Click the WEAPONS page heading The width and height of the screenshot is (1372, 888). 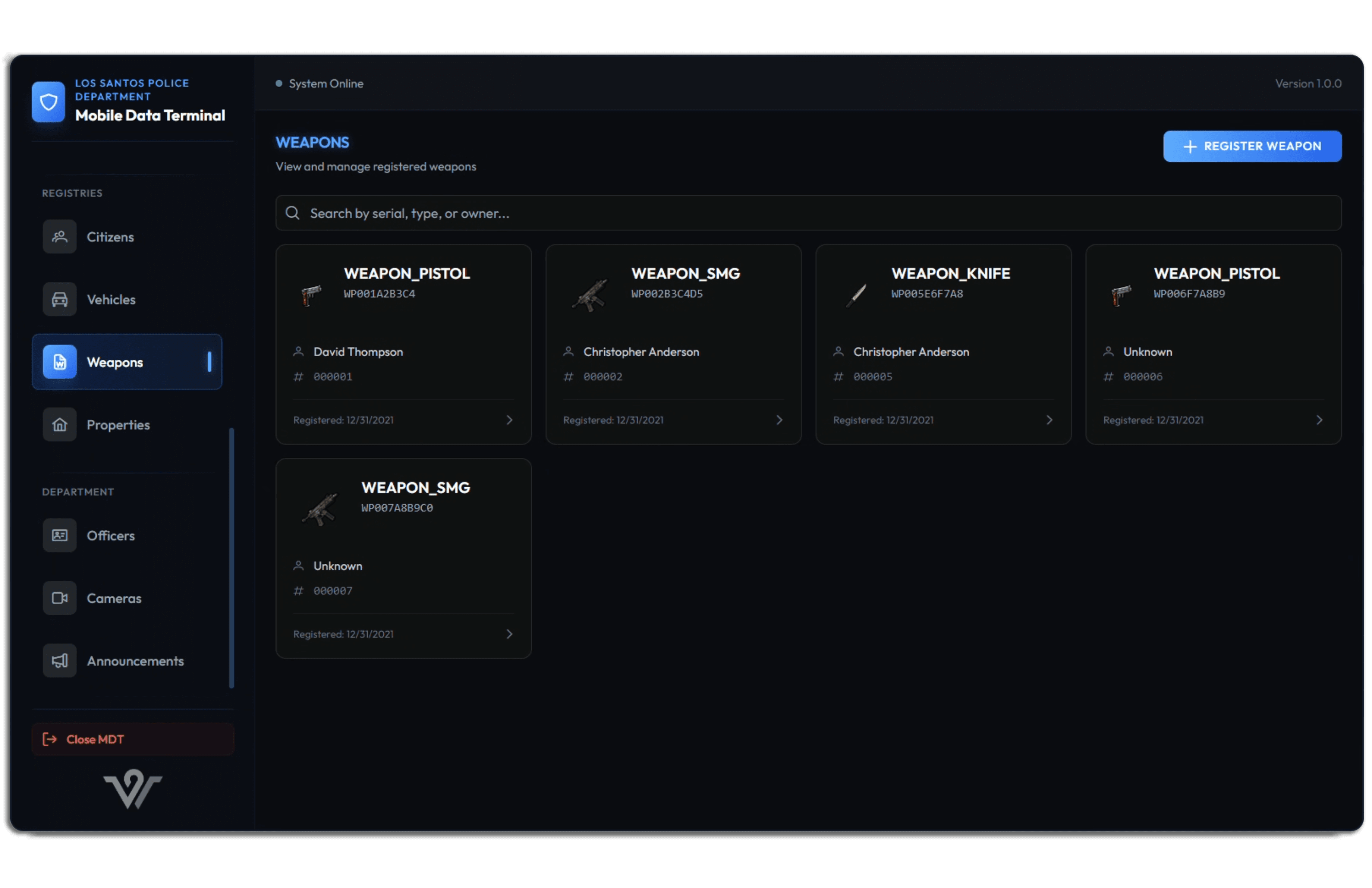click(312, 142)
